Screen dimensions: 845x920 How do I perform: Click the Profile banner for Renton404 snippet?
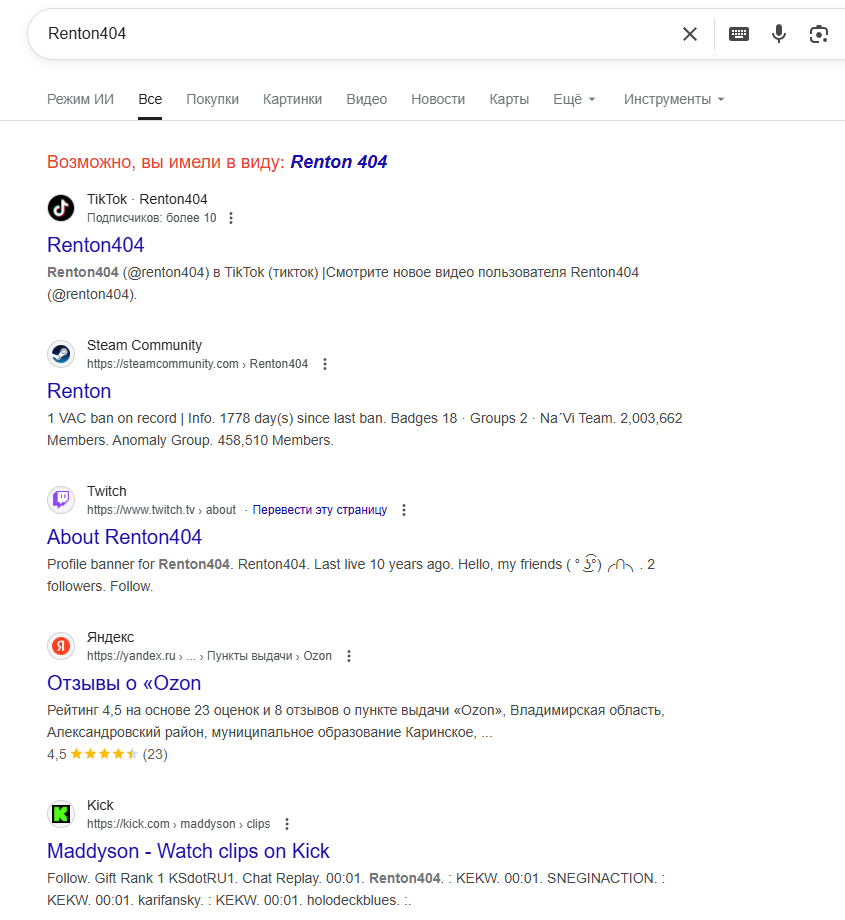351,575
